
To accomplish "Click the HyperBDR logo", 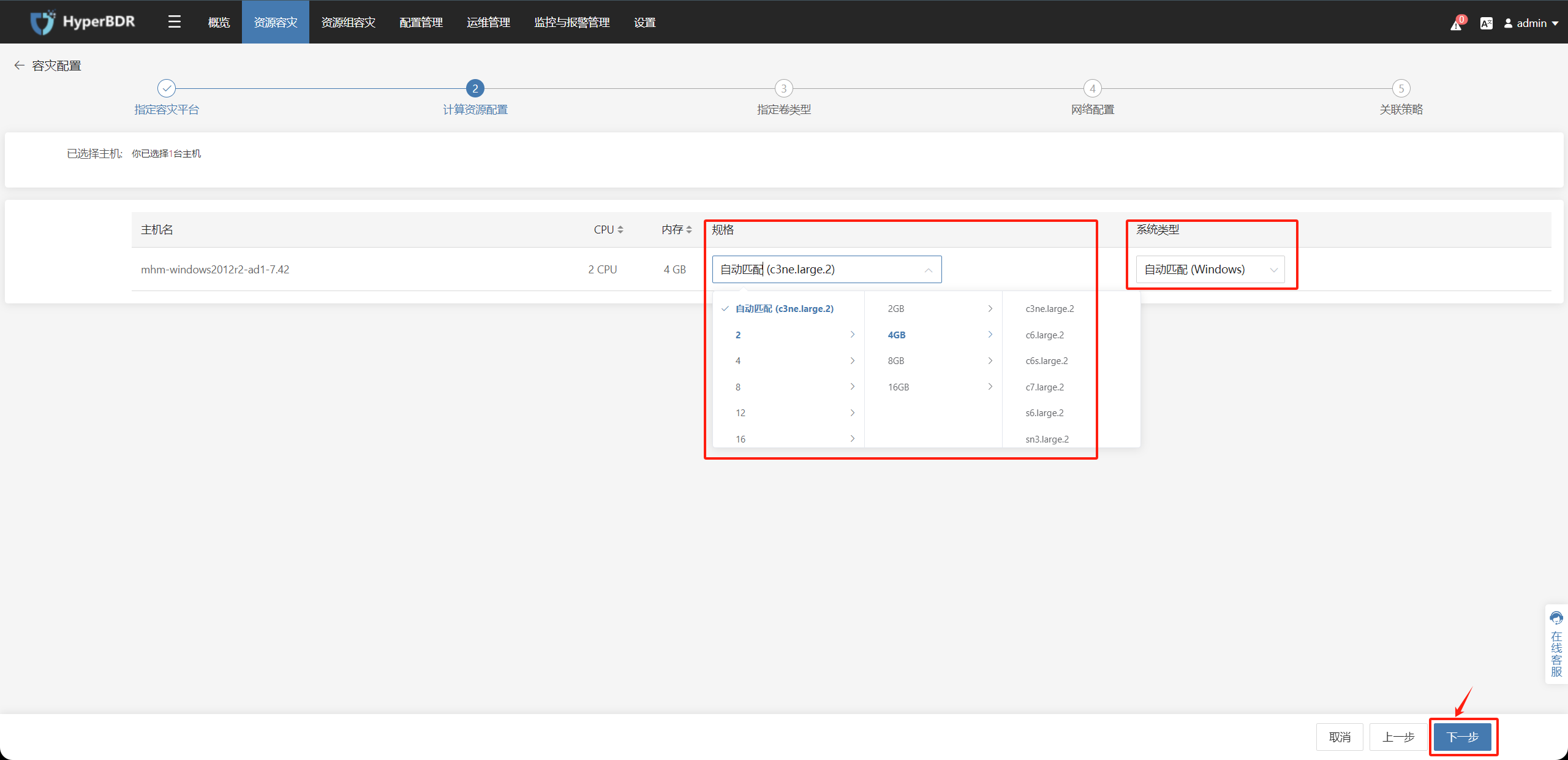I will [x=83, y=22].
